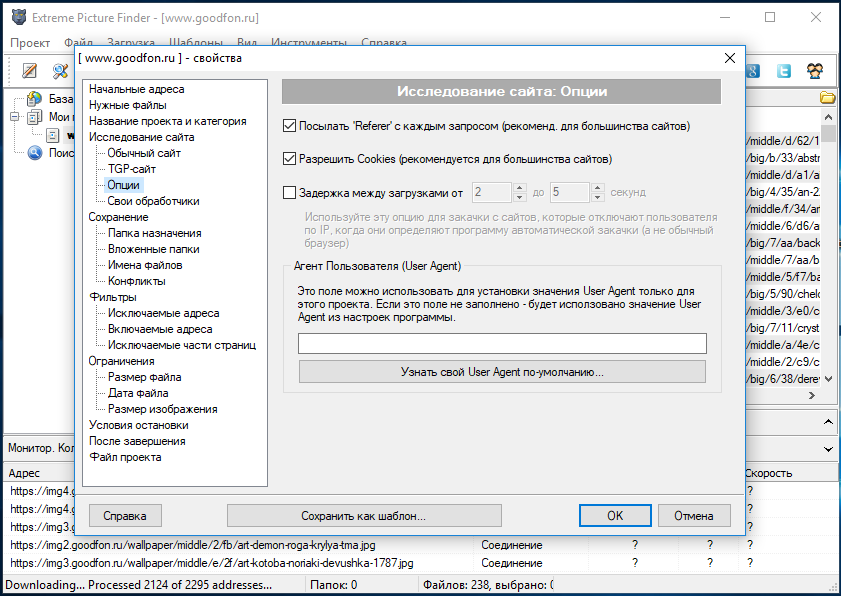Click the empty User Agent text field
Viewport: 841px width, 596px height.
point(502,343)
